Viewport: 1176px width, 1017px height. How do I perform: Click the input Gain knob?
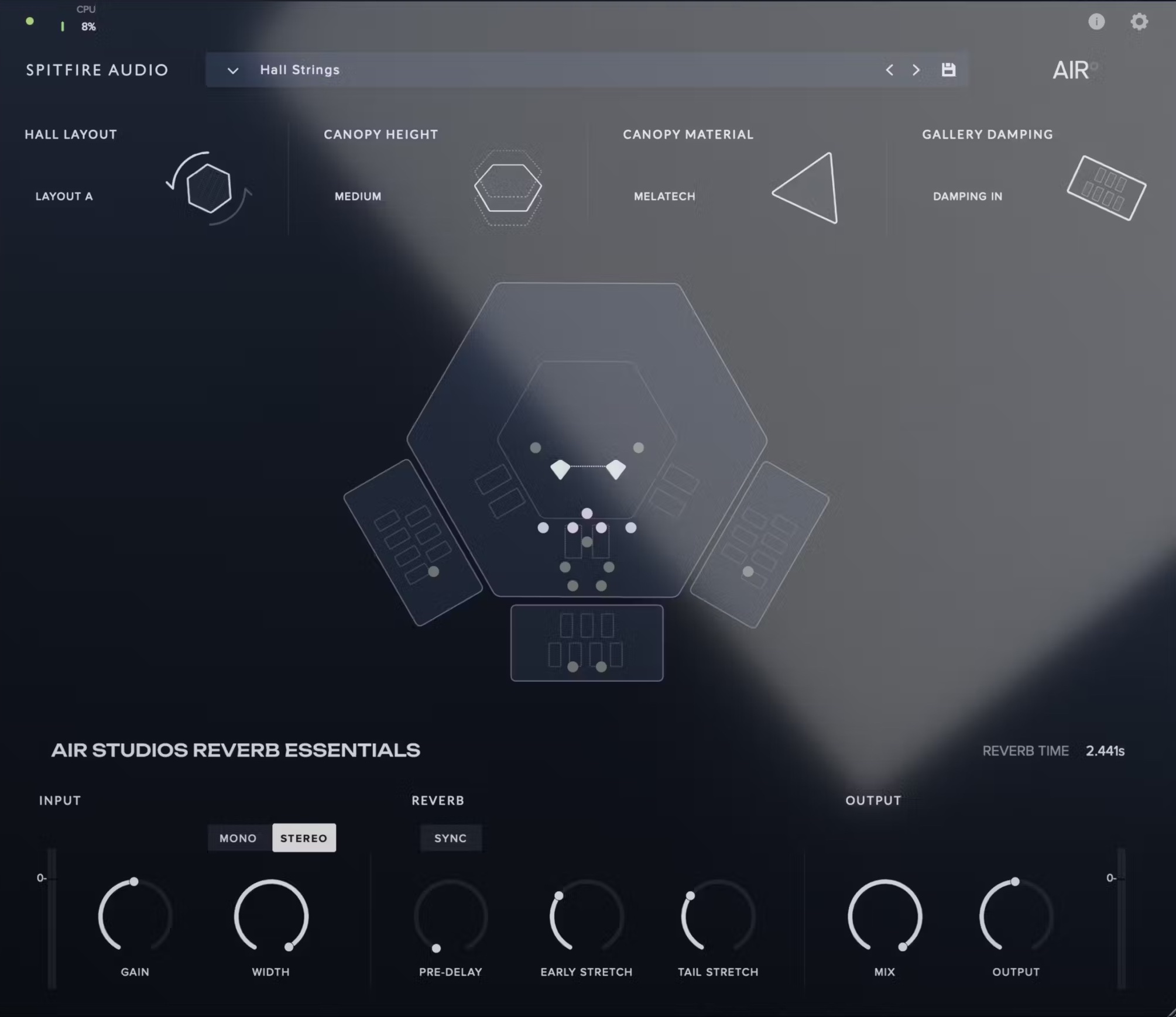click(x=135, y=916)
